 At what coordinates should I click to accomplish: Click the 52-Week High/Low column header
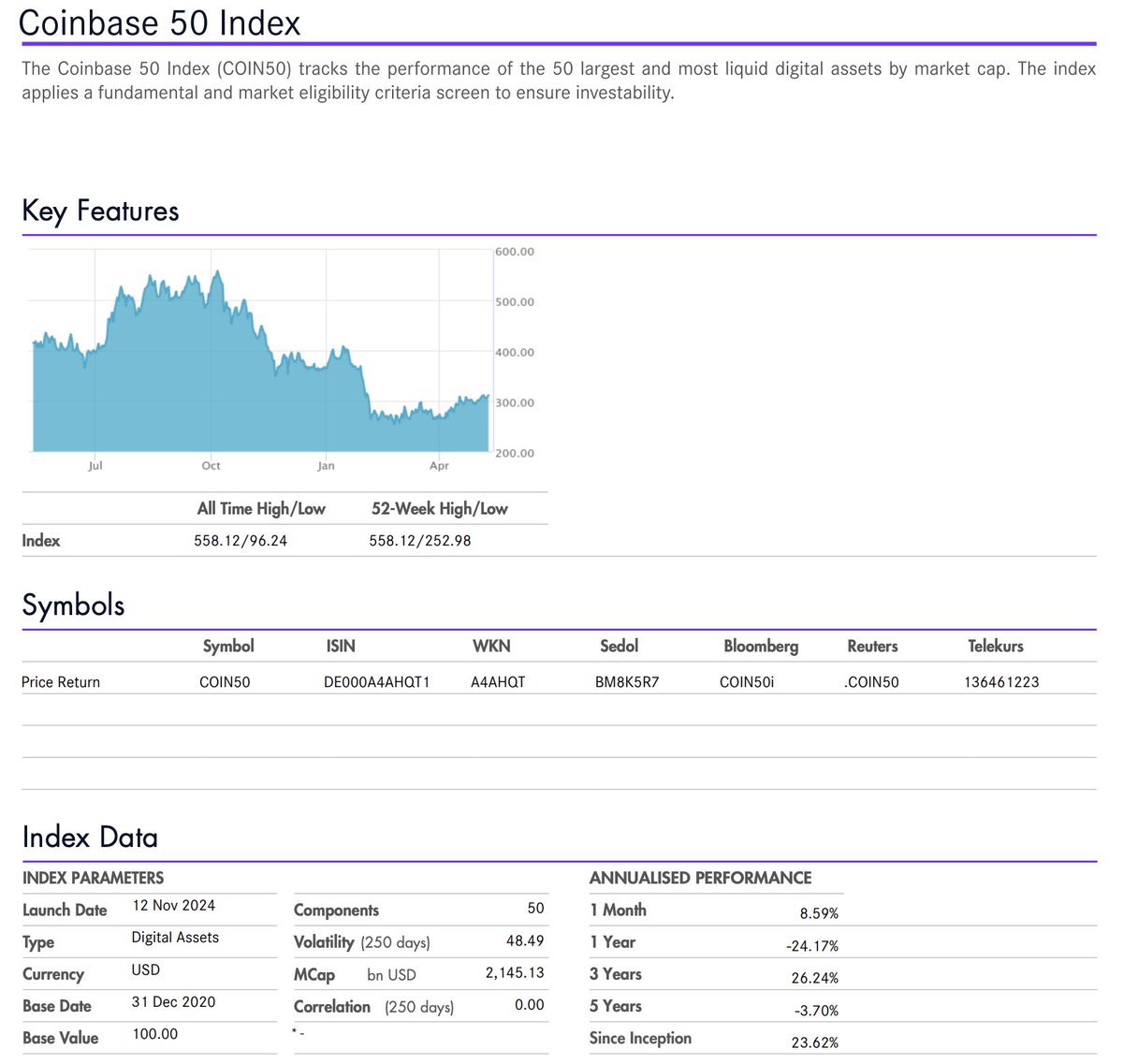point(440,509)
